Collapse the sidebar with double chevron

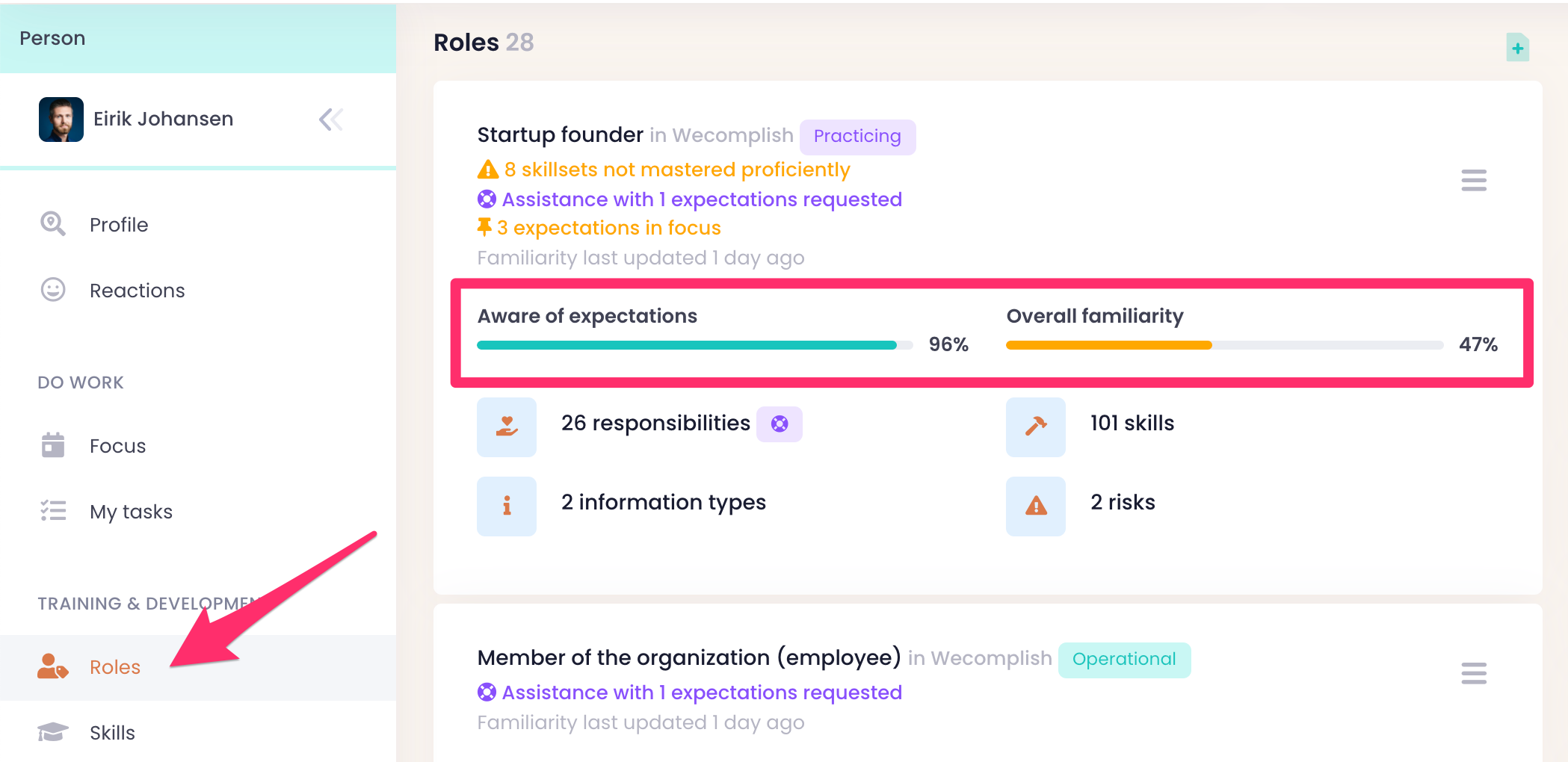[x=330, y=120]
